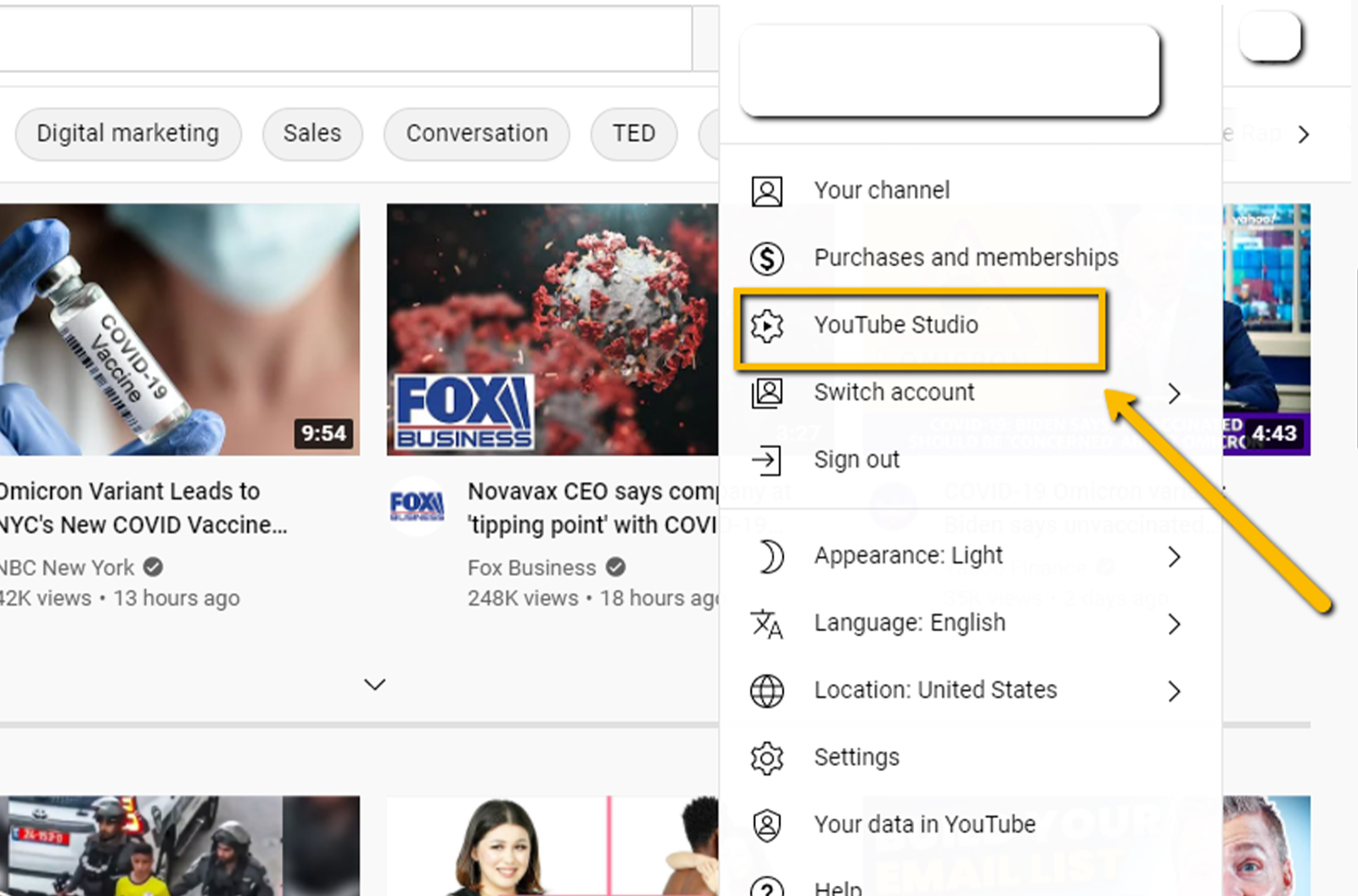The height and width of the screenshot is (896, 1358).
Task: Filter by Sales chip
Action: pyautogui.click(x=312, y=133)
